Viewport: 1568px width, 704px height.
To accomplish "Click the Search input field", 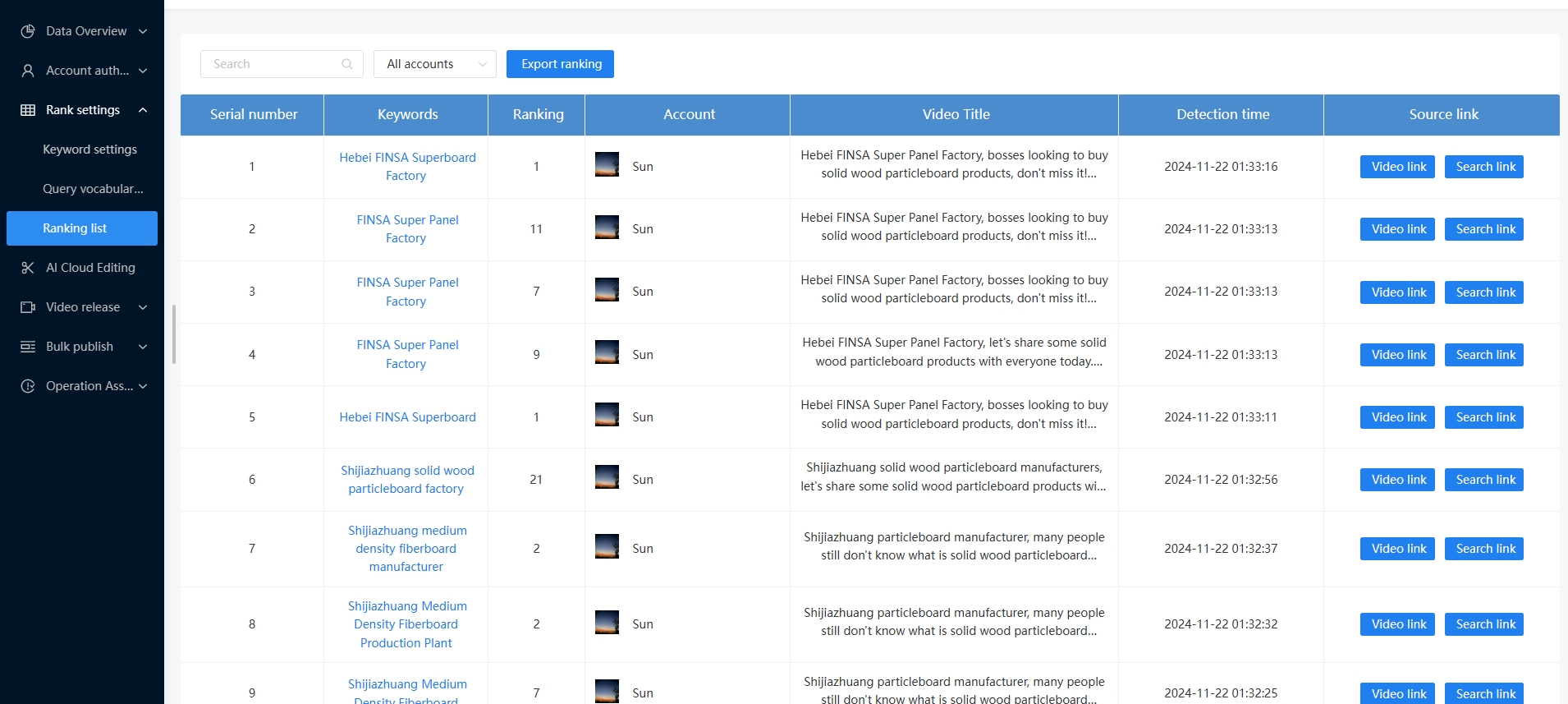I will pyautogui.click(x=282, y=64).
